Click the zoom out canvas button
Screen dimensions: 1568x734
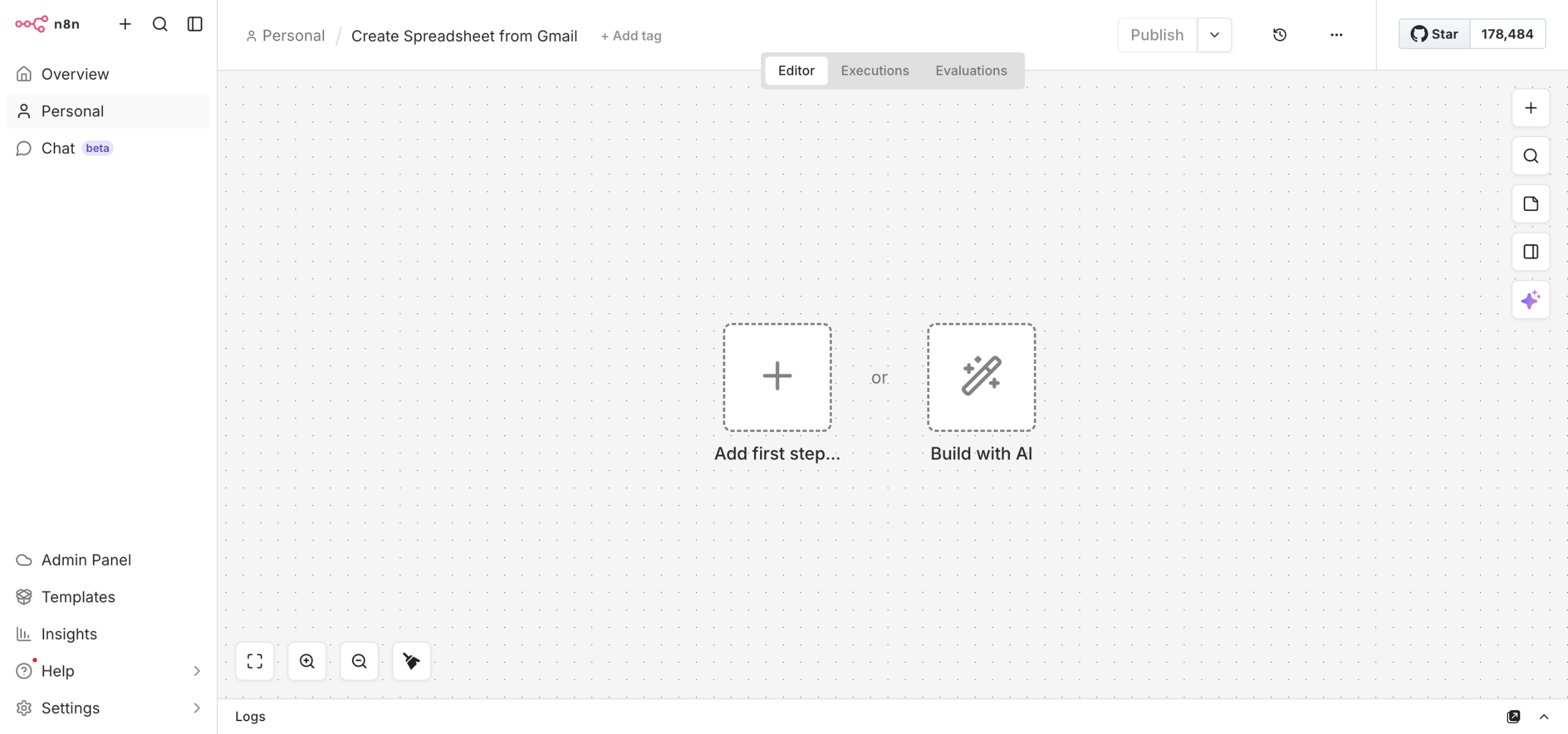pos(359,661)
